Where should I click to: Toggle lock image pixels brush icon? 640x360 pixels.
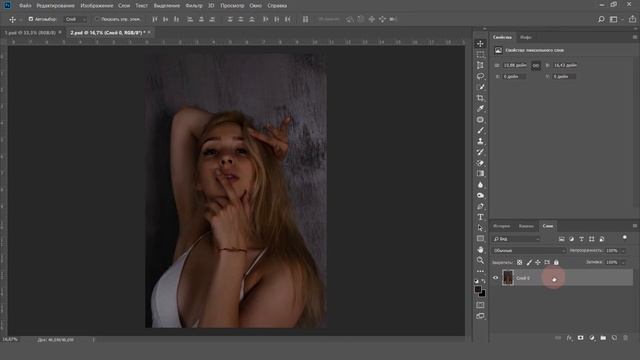[529, 262]
